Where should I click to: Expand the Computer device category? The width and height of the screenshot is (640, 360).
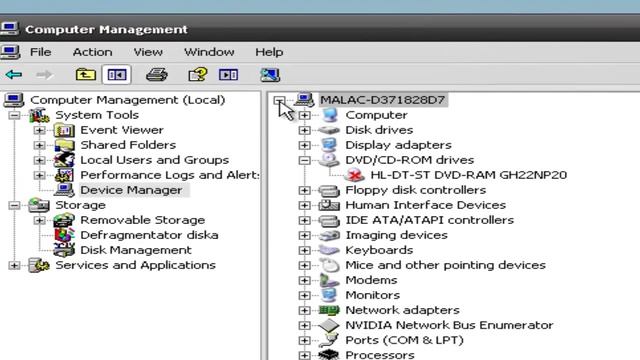pyautogui.click(x=304, y=116)
